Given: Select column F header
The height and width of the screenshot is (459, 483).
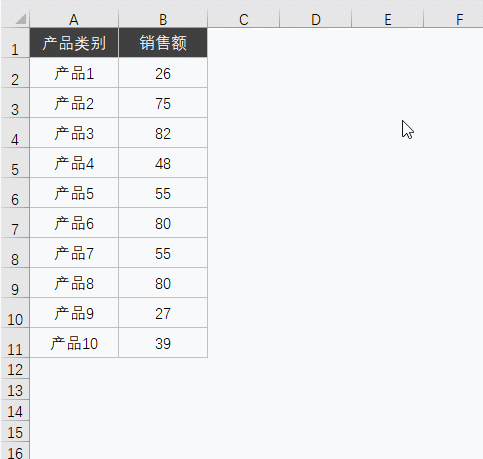Looking at the screenshot, I should (x=453, y=19).
